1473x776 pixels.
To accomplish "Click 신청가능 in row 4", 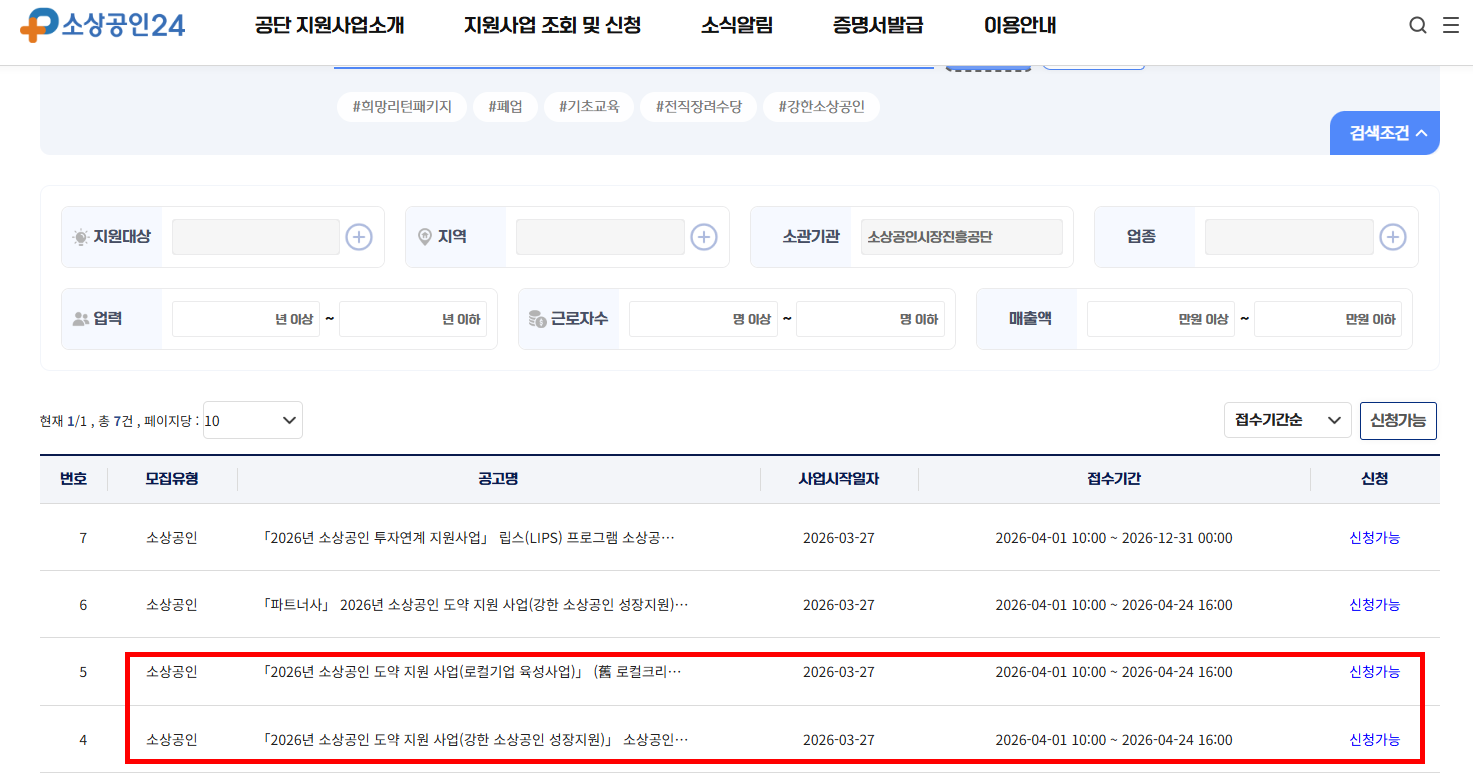I will 1375,740.
